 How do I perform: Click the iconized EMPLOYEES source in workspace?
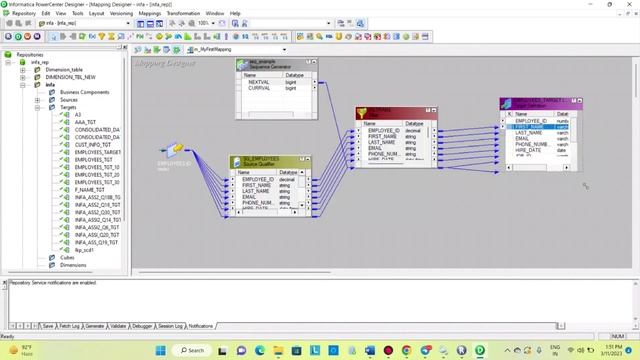coord(175,150)
